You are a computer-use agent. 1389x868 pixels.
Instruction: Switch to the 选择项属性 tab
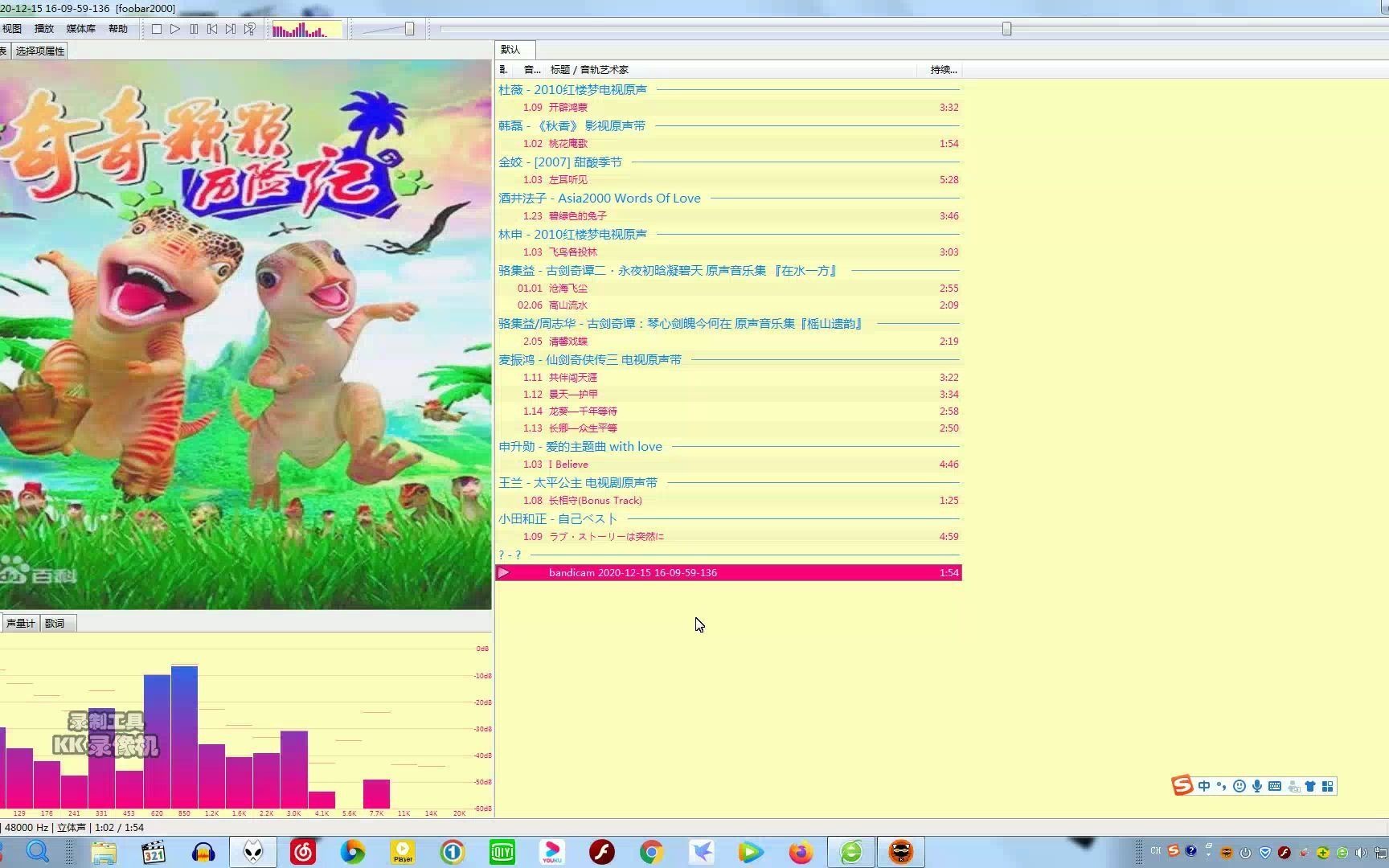pyautogui.click(x=39, y=51)
